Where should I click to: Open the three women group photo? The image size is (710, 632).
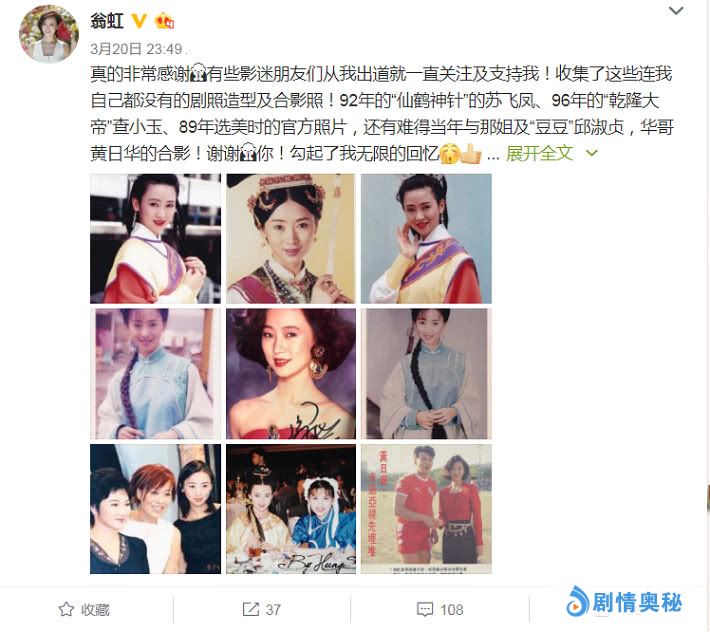(155, 509)
